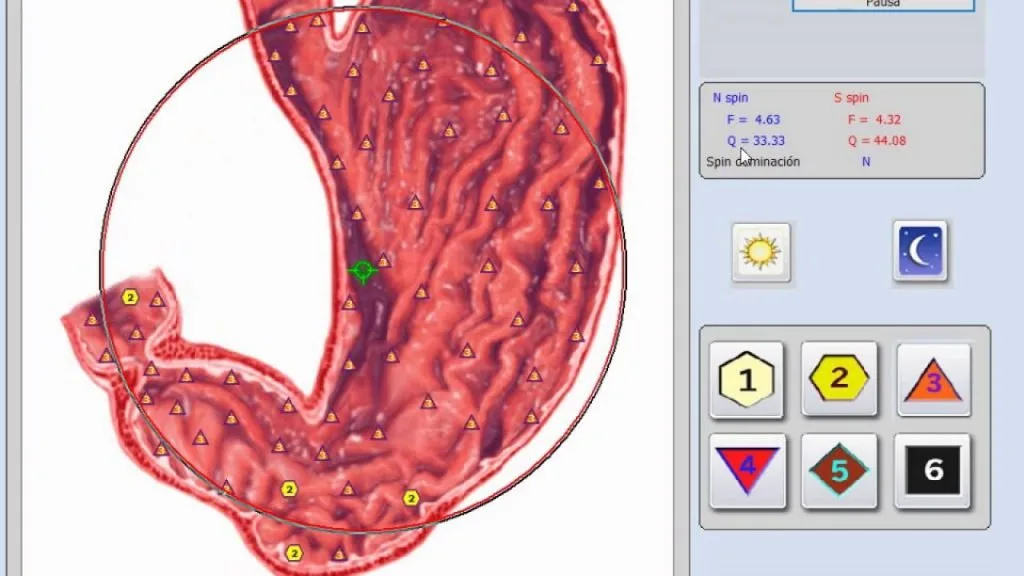
Task: Select the yellow hexagon marker 2 button
Action: [839, 378]
